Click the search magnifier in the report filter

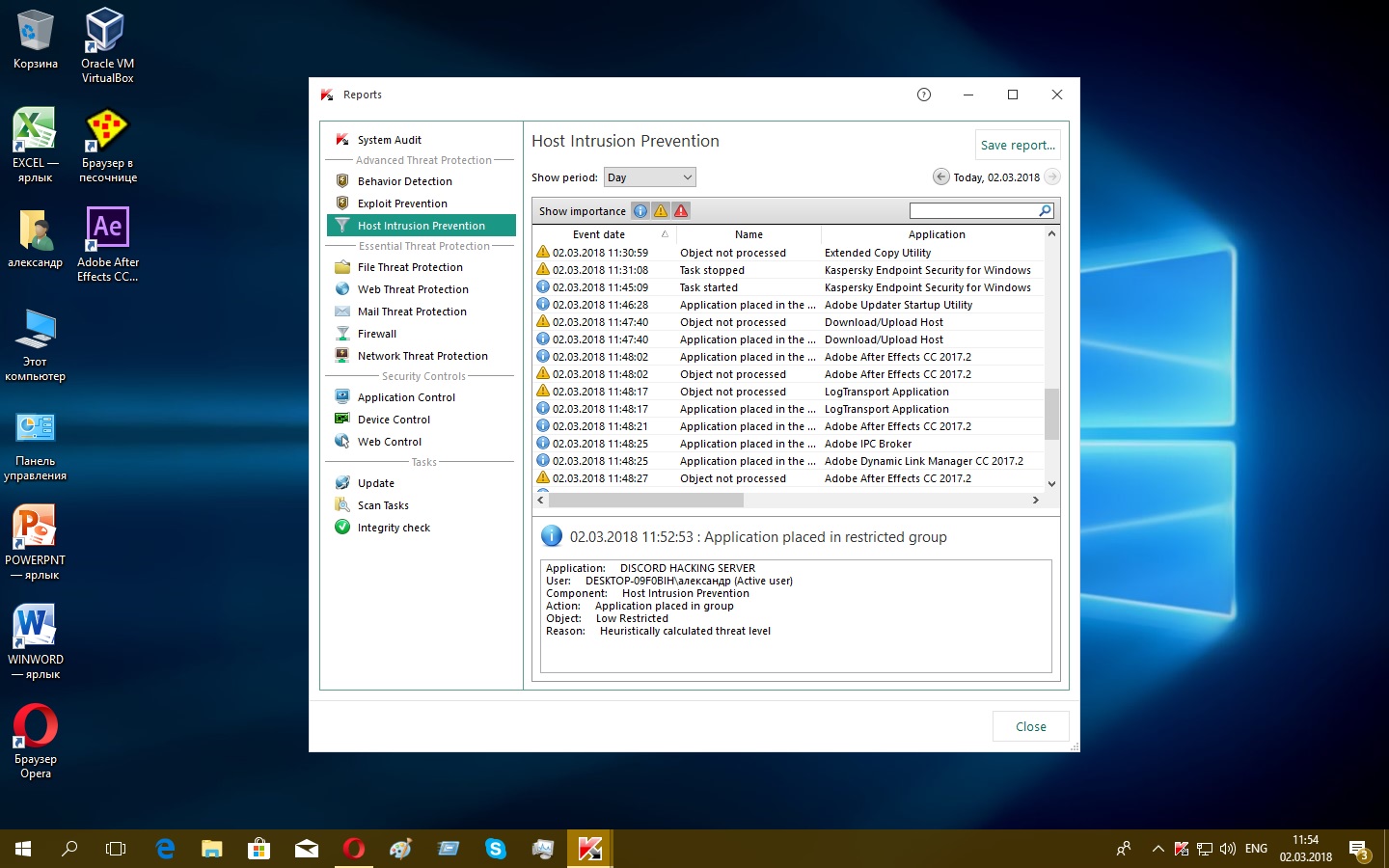pos(1045,211)
